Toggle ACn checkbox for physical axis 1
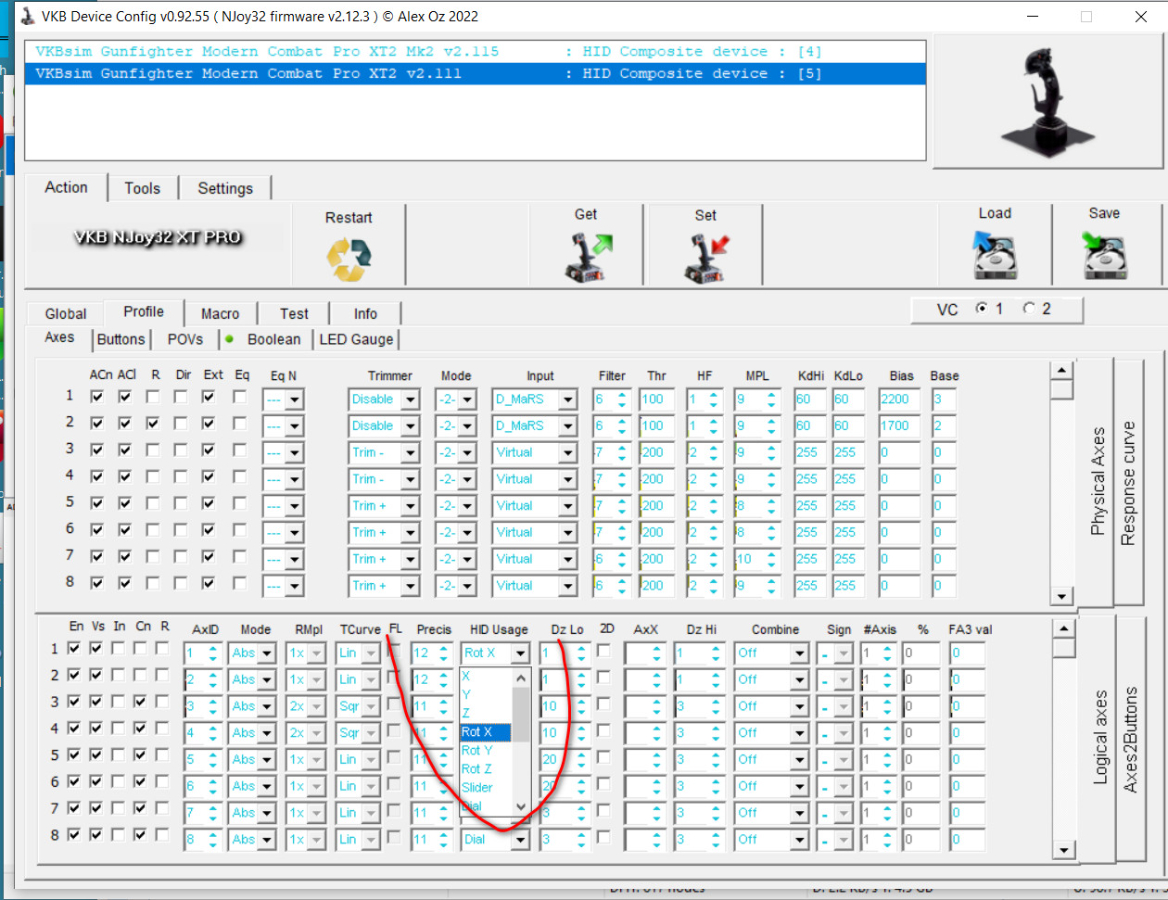The height and width of the screenshot is (900, 1168). point(97,397)
